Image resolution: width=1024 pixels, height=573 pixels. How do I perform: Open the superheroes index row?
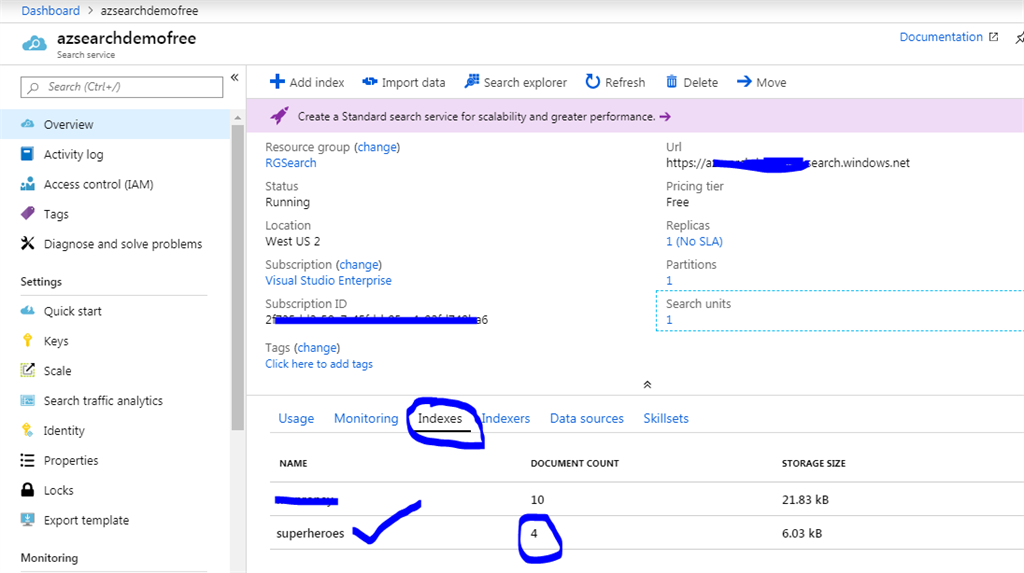point(310,534)
